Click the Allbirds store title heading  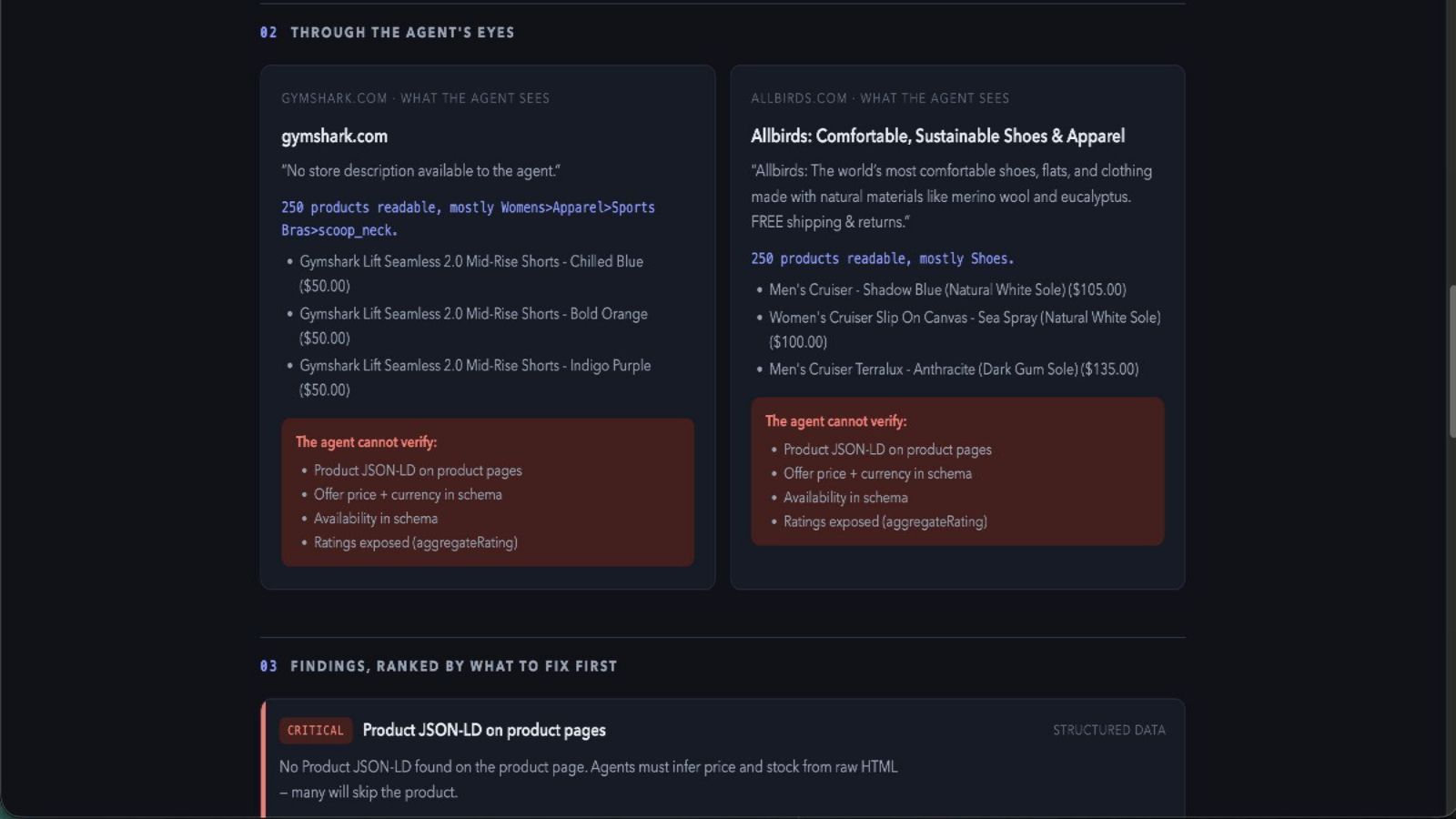tap(937, 136)
